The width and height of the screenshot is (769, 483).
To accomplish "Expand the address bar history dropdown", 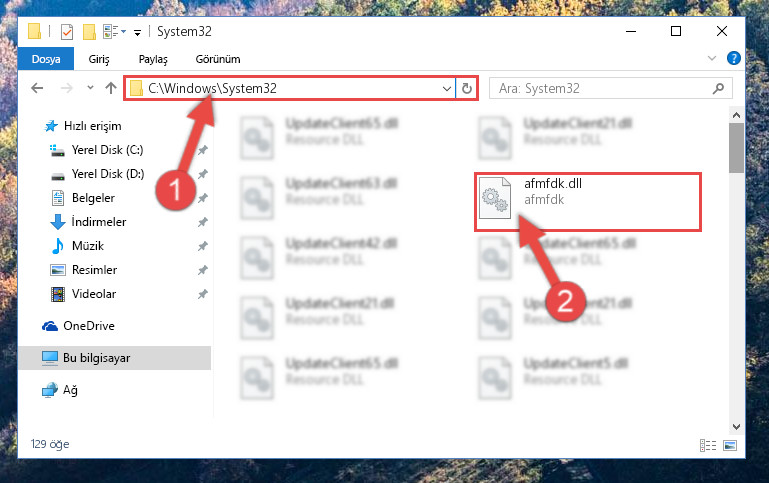I will pos(446,89).
